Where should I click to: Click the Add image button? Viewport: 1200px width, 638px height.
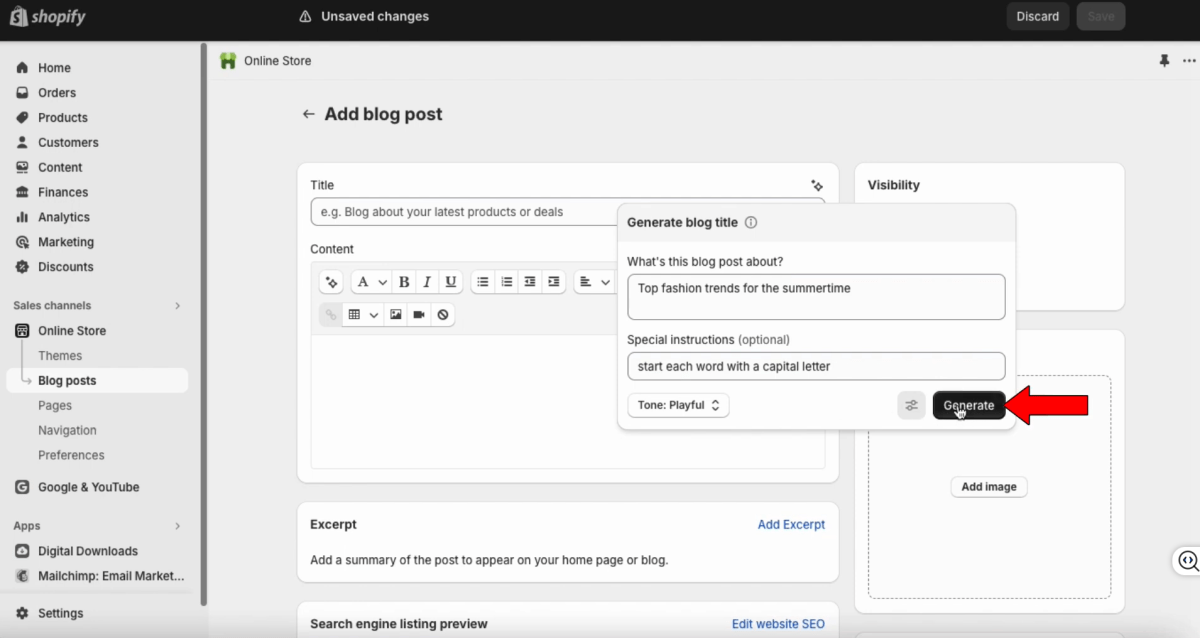tap(989, 487)
